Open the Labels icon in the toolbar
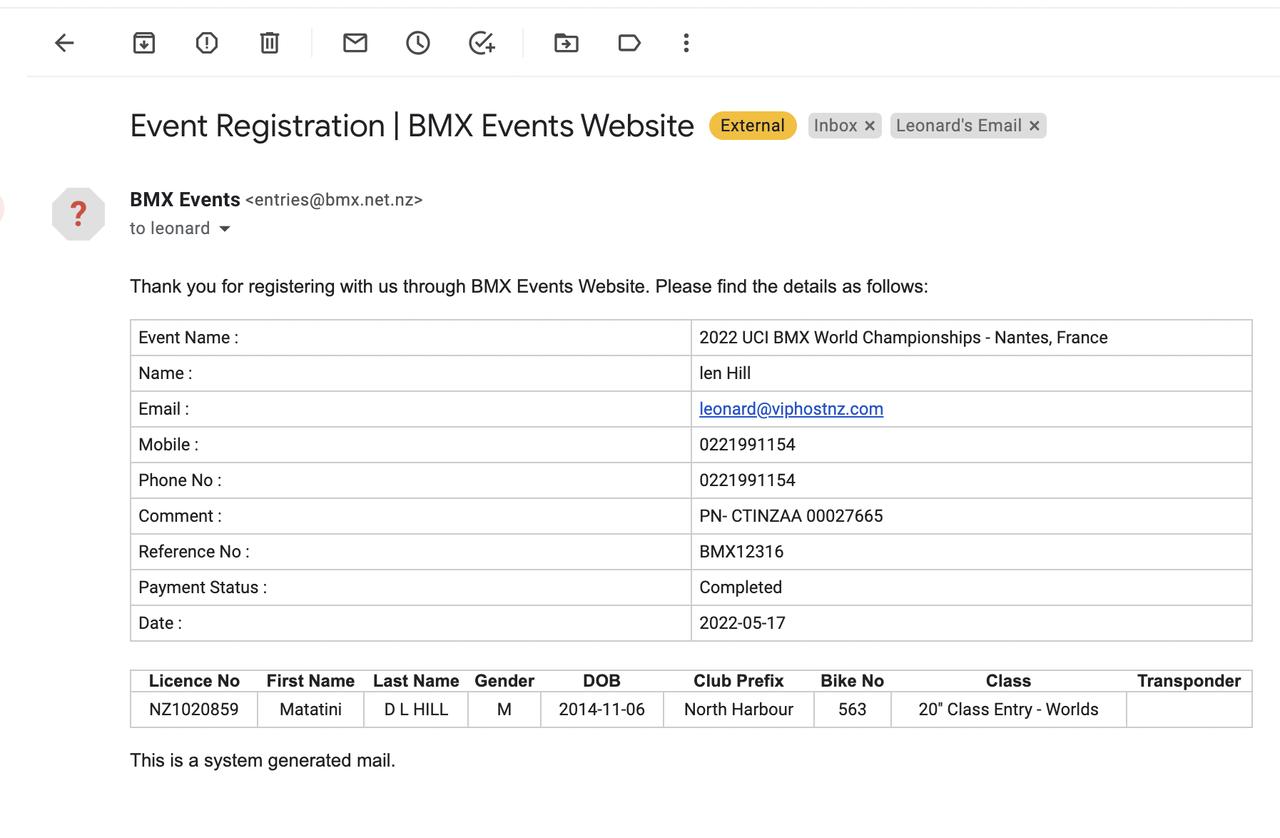 pos(629,43)
